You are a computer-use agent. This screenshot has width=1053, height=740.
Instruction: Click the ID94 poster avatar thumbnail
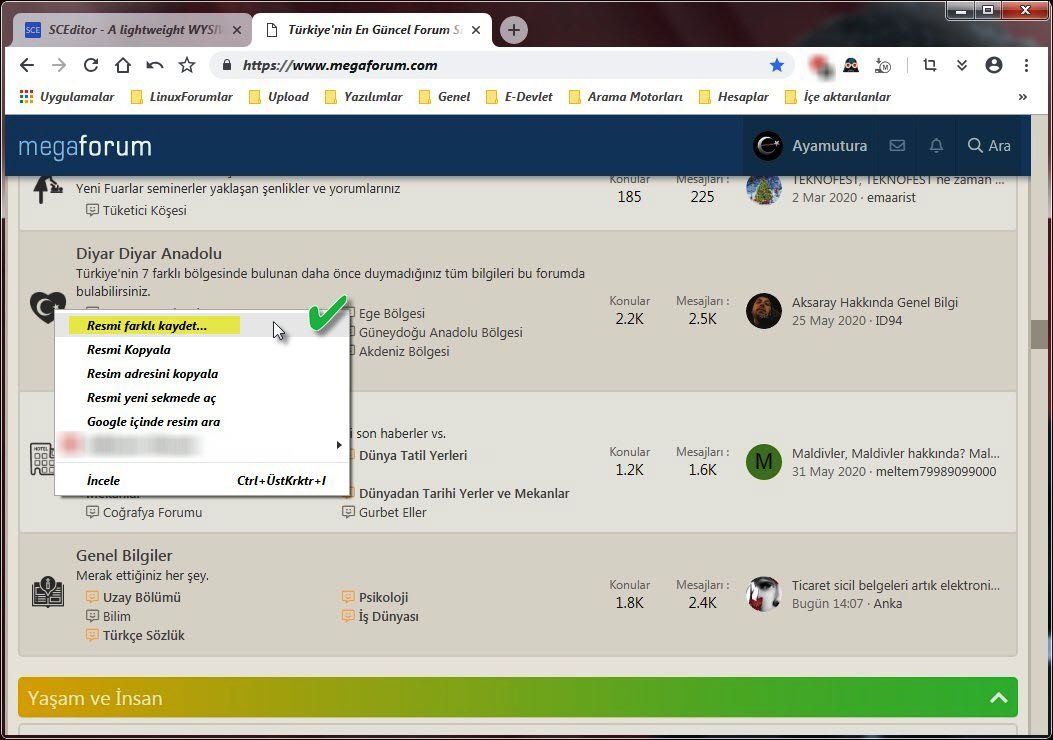click(x=764, y=311)
